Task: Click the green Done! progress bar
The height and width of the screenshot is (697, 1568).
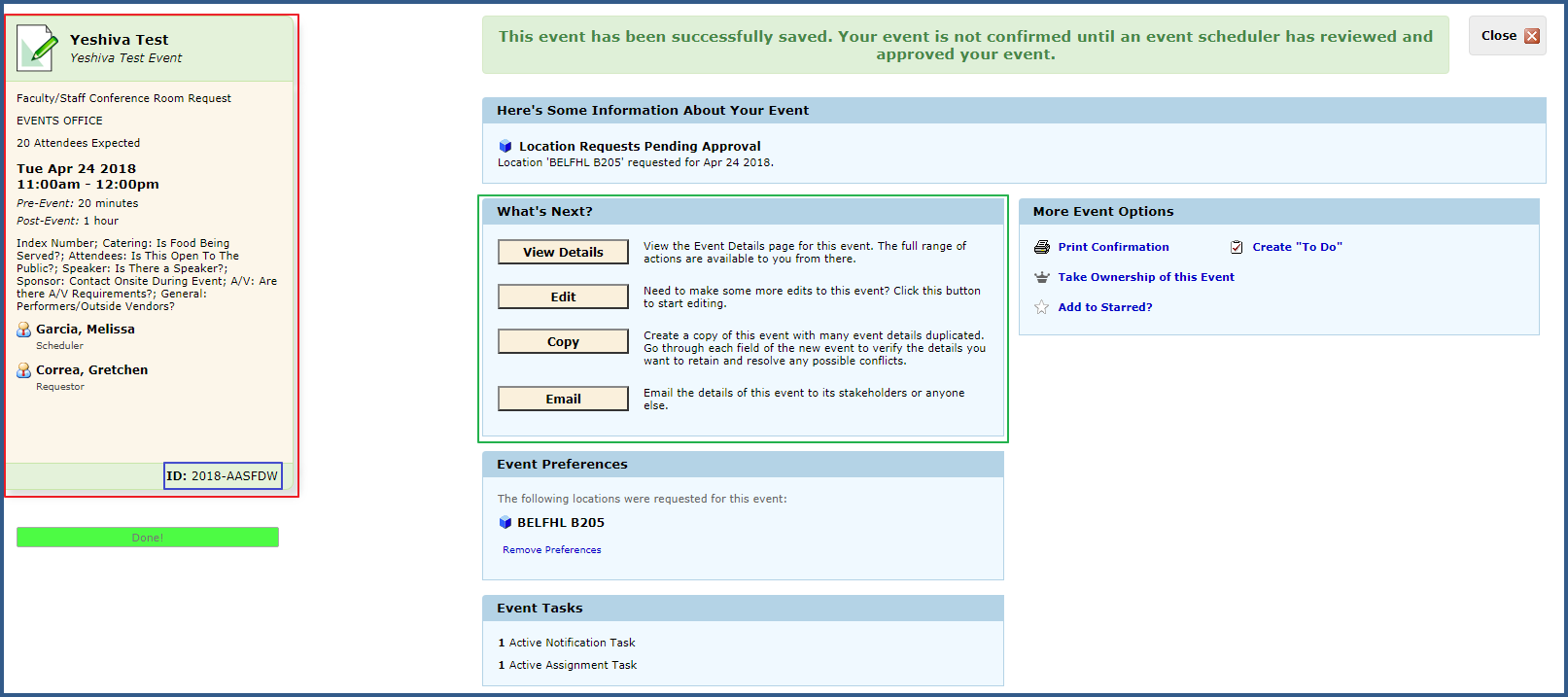Action: point(148,538)
